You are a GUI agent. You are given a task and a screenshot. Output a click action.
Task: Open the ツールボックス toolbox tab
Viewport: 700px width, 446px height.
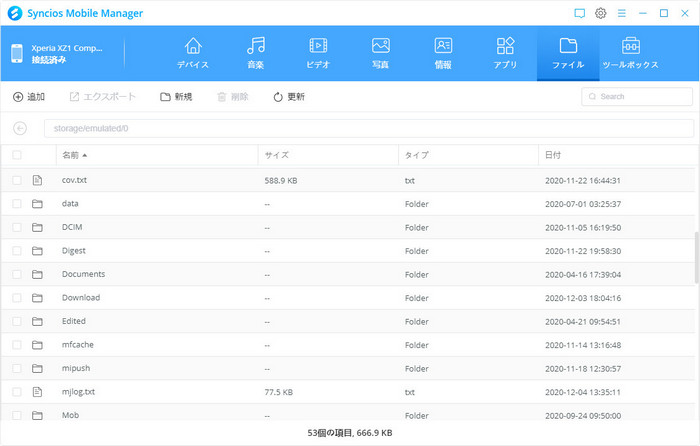tap(630, 53)
